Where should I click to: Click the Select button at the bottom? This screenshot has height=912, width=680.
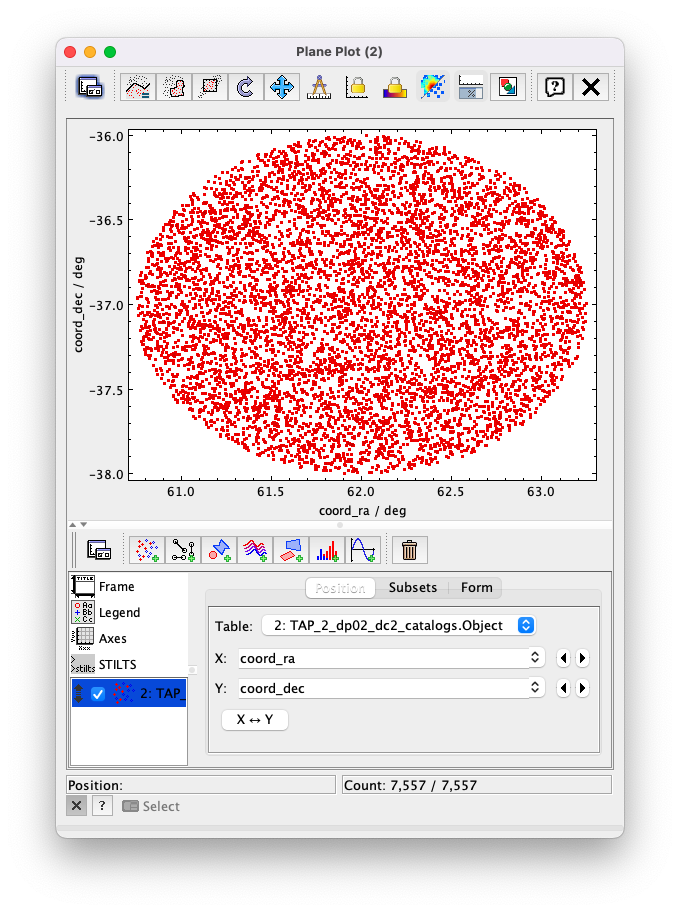click(x=151, y=806)
